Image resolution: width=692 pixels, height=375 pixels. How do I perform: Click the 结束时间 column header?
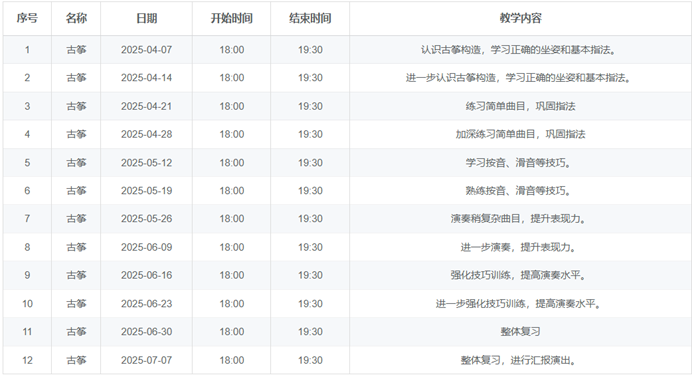pos(310,19)
